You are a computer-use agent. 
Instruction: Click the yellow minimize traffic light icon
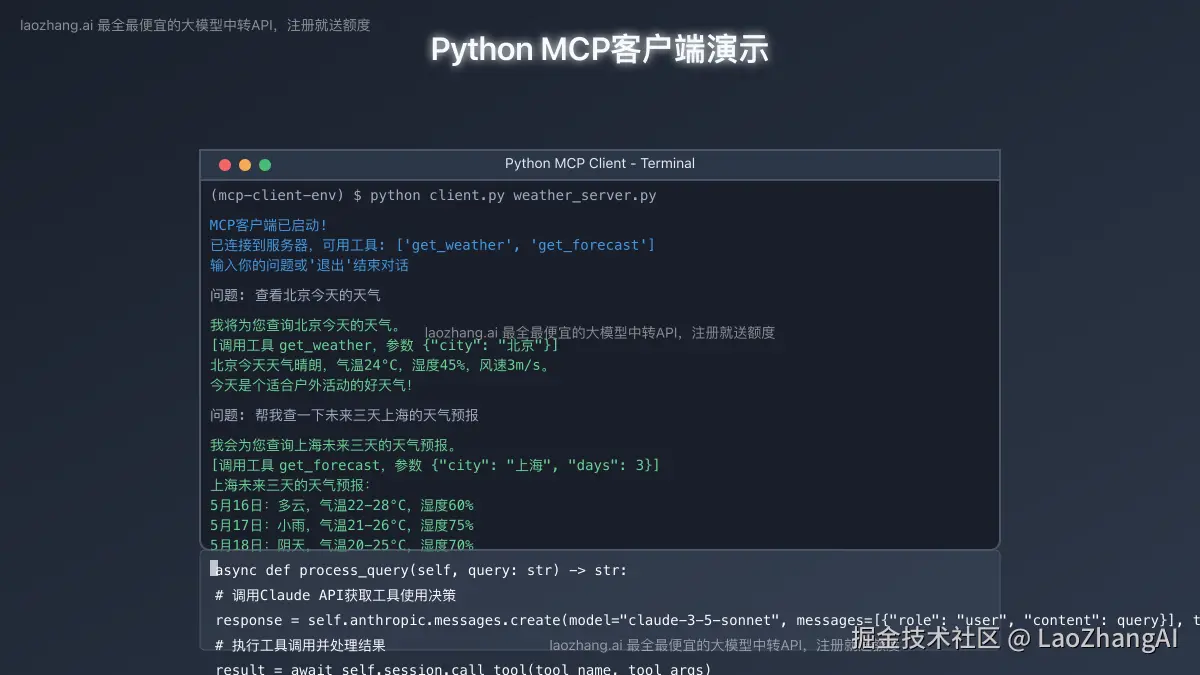(x=244, y=164)
